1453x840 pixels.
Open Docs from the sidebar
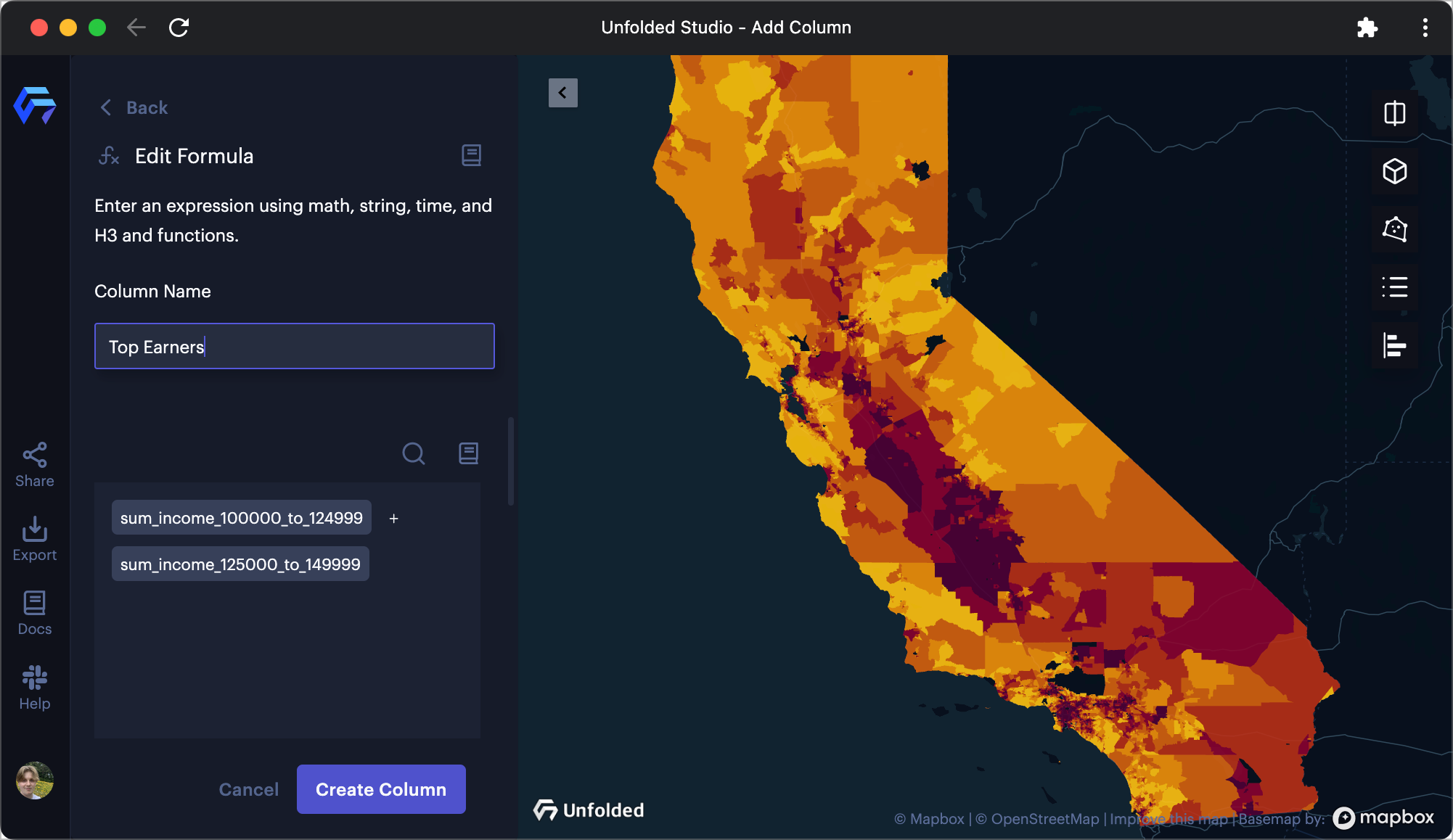point(34,613)
